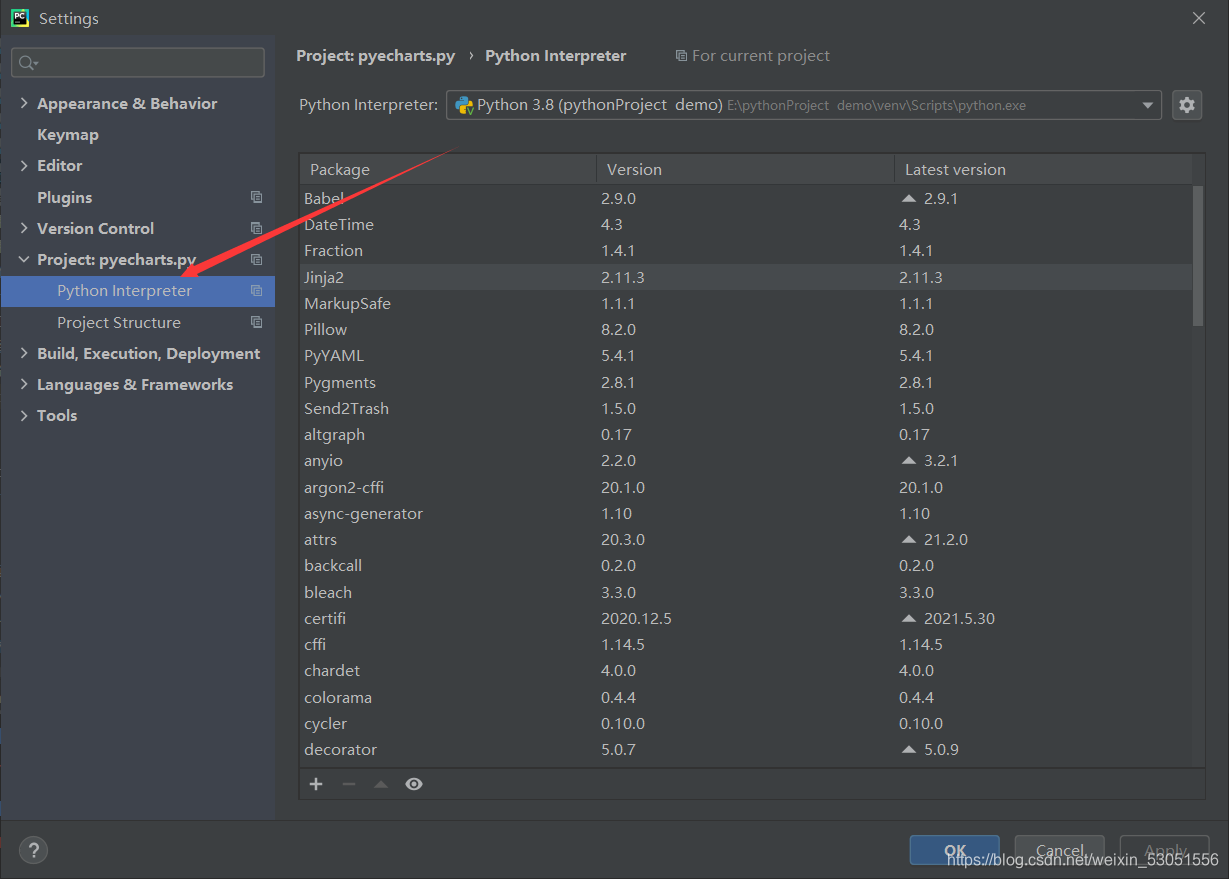Image resolution: width=1229 pixels, height=879 pixels.
Task: Expand the Editor section
Action: pos(24,165)
